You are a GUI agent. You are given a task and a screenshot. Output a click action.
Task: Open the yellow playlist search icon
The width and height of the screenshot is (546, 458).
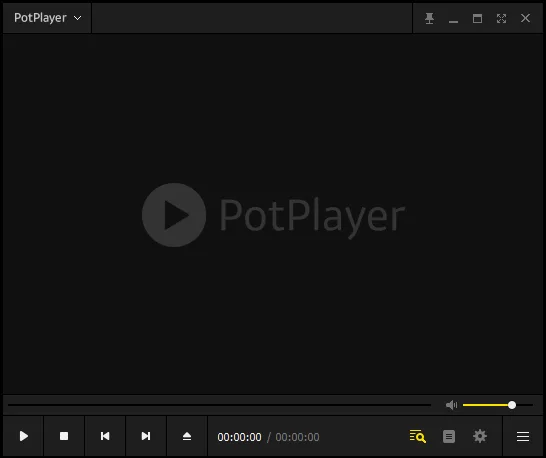pyautogui.click(x=418, y=436)
